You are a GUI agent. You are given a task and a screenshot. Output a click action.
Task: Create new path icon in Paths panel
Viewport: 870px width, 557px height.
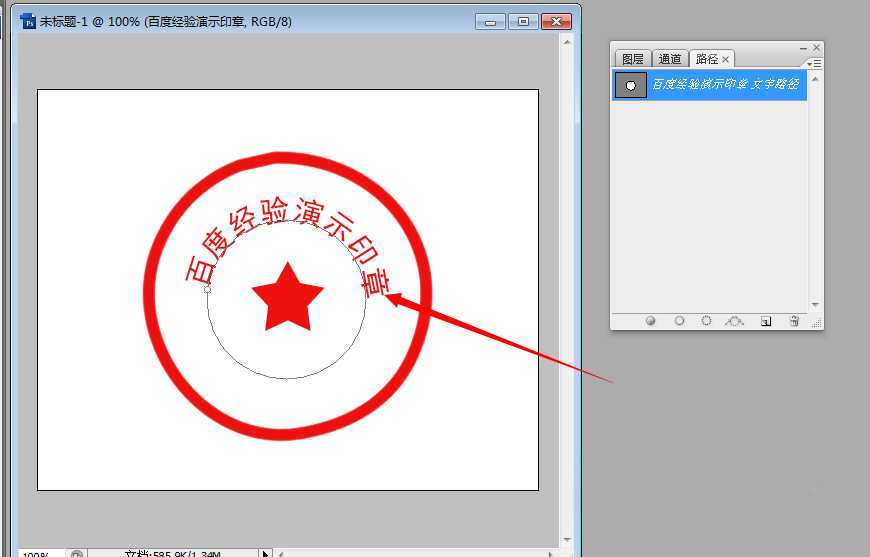pos(766,321)
